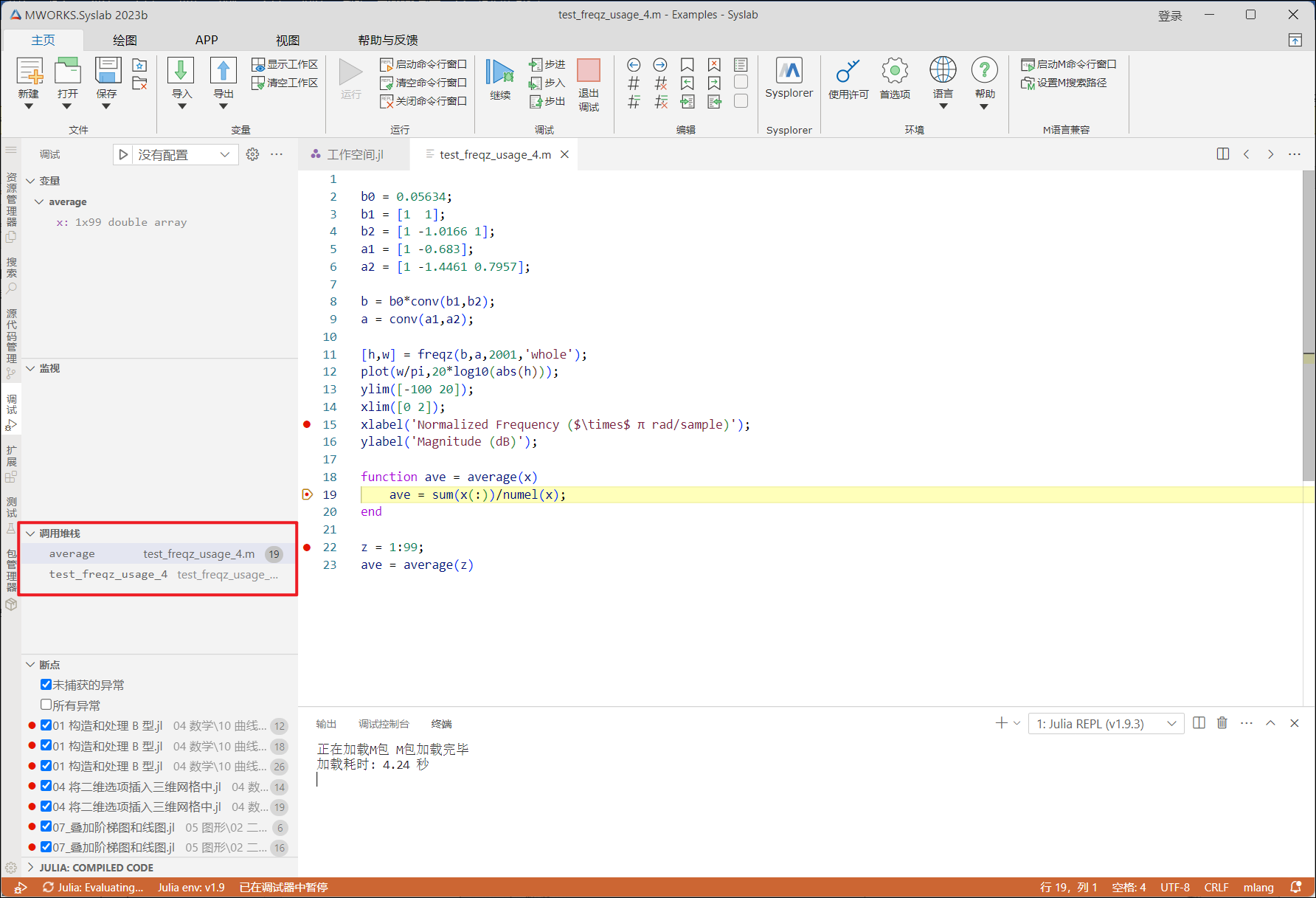The image size is (1316, 898).
Task: Click 登录 login link in title bar
Action: coord(1169,15)
